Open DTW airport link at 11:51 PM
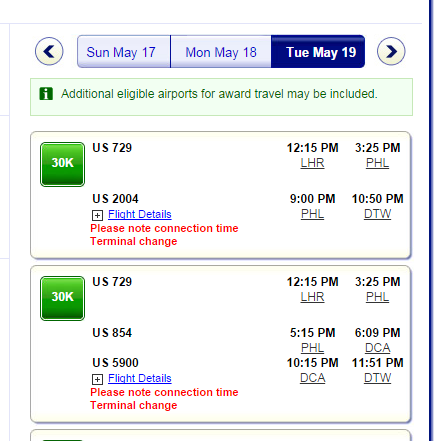Image resolution: width=445 pixels, height=441 pixels. point(377,378)
